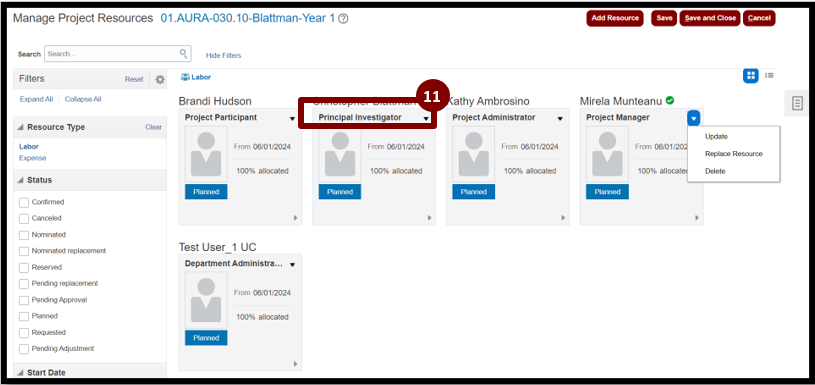Click Test User_1 UC's avatar image

[x=206, y=300]
